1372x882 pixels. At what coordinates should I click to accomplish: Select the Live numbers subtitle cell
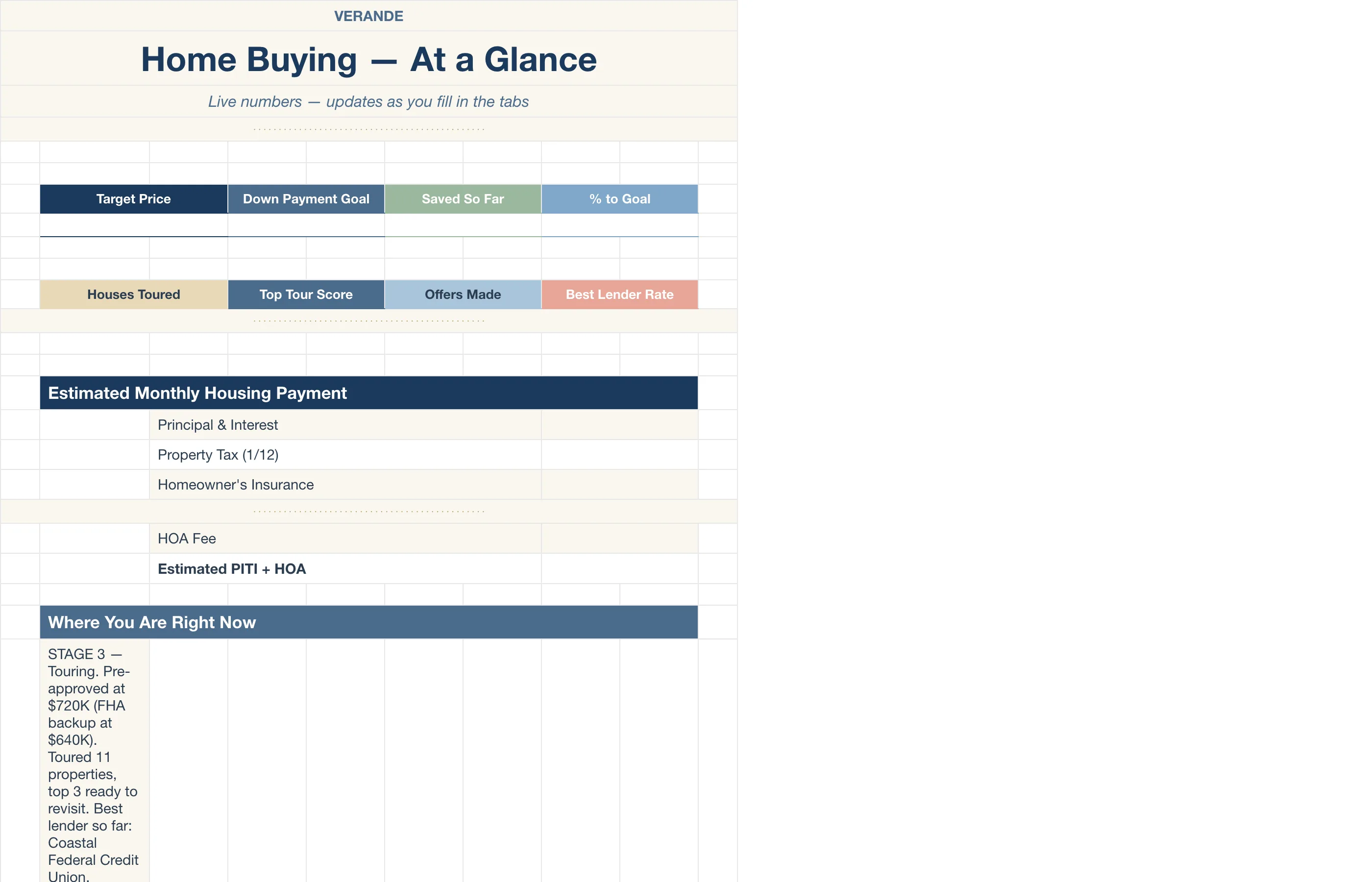tap(369, 101)
